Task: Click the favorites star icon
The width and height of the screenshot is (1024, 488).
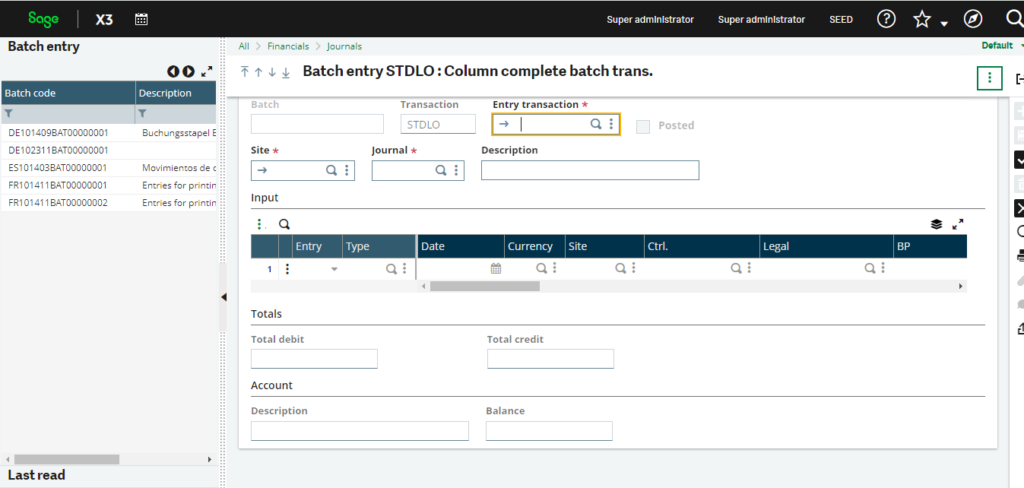Action: pyautogui.click(x=922, y=19)
